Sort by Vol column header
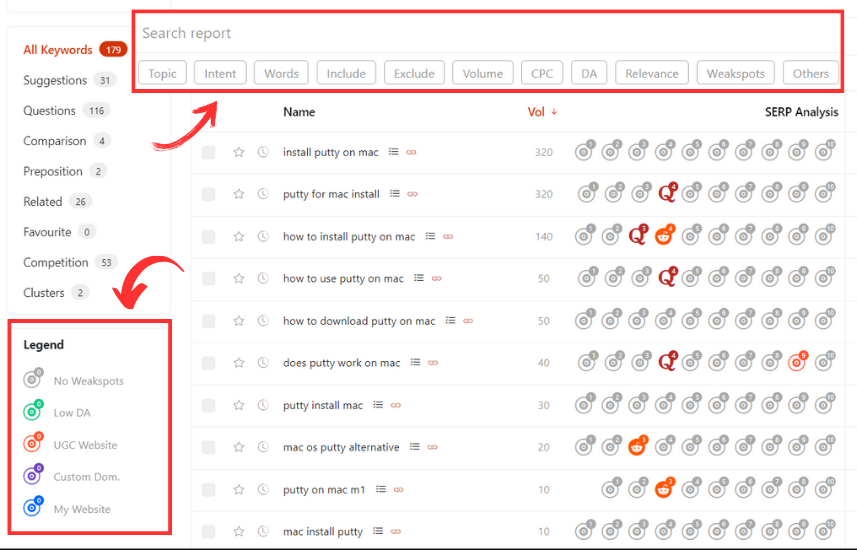The height and width of the screenshot is (550, 857). [x=542, y=112]
